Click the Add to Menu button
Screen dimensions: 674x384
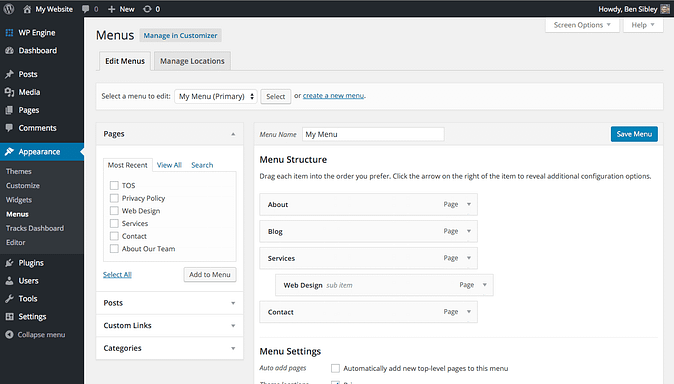coord(210,274)
